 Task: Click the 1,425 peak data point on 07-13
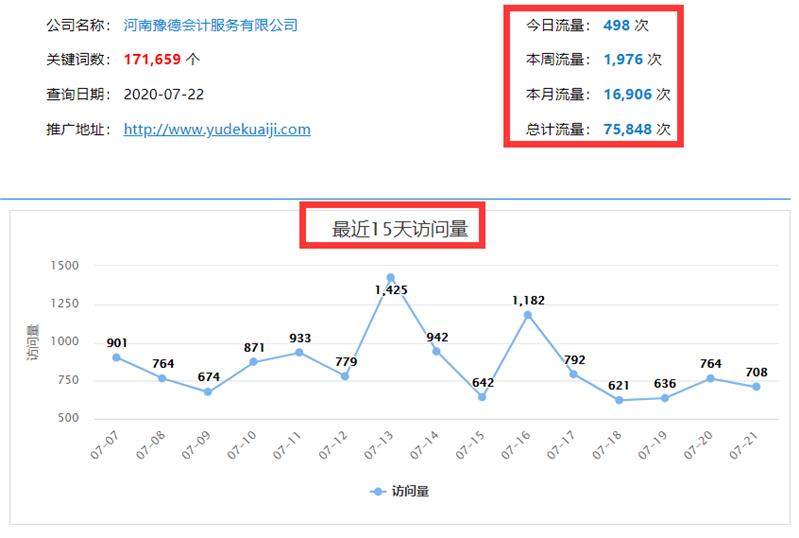391,278
